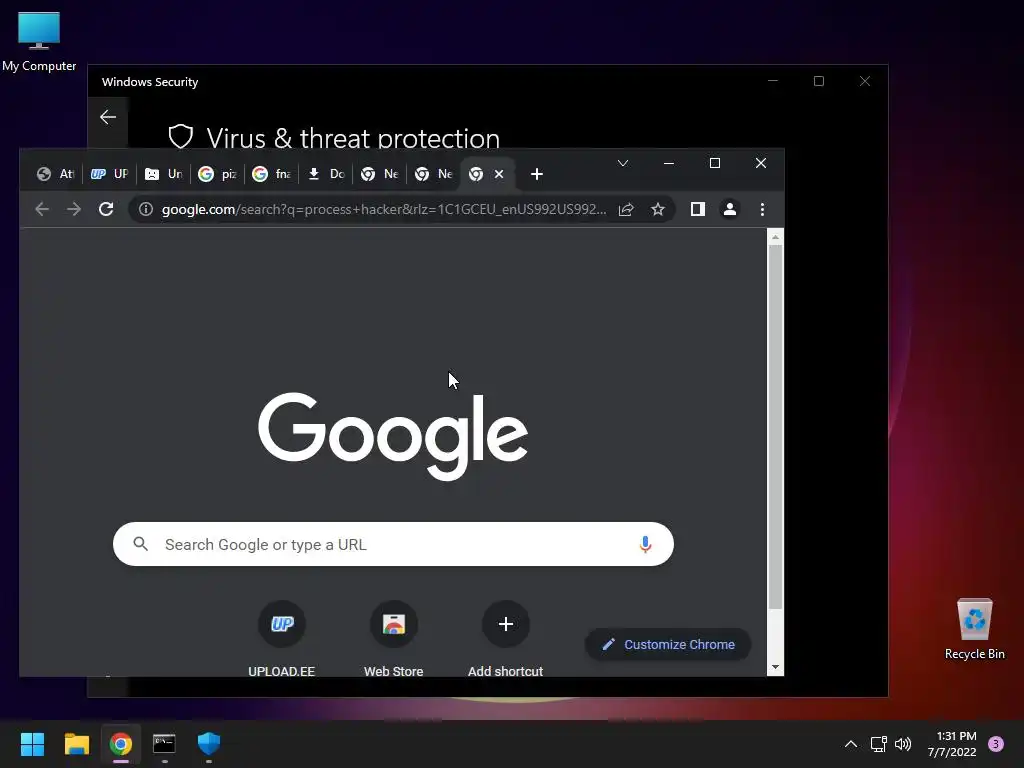Click scrollbar up arrow in Chrome
Screen dimensions: 1024x768
point(775,237)
